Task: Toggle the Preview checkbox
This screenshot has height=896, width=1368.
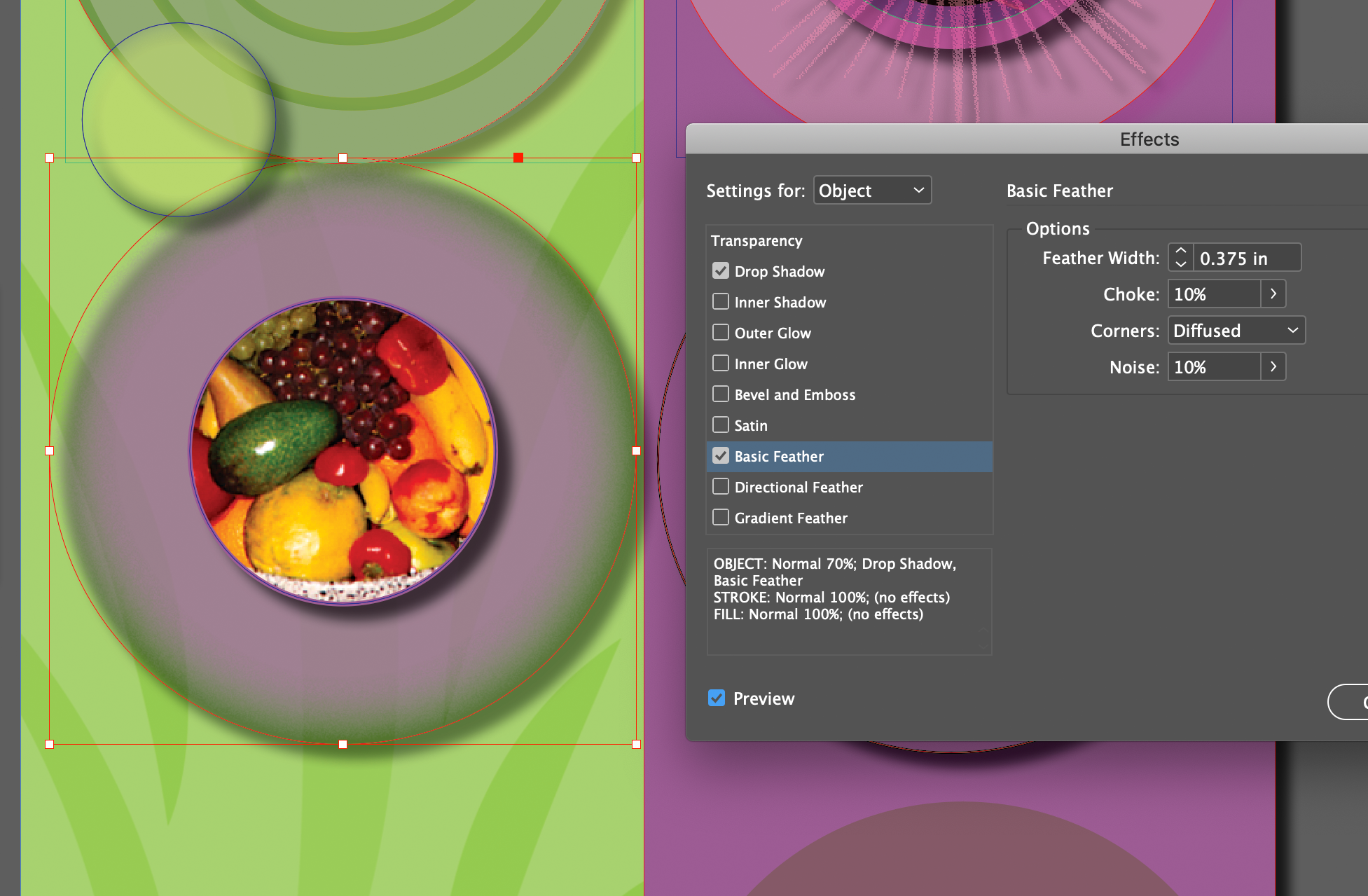Action: click(717, 698)
